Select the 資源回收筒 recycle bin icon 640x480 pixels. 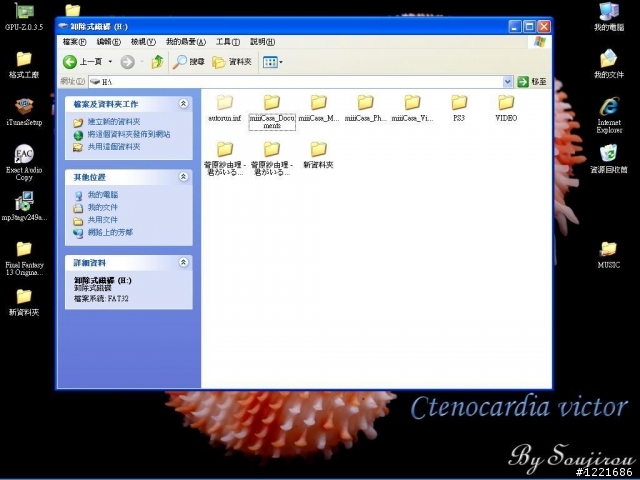609,159
